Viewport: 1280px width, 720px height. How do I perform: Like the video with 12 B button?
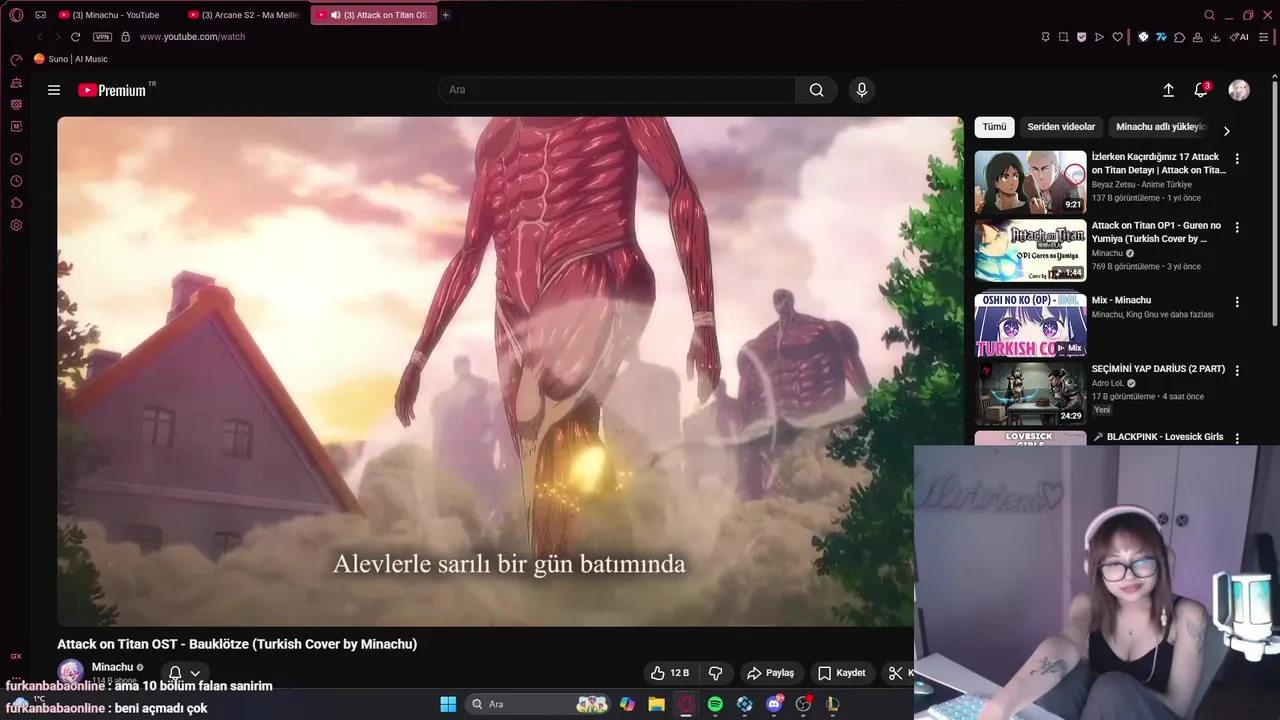[x=670, y=673]
